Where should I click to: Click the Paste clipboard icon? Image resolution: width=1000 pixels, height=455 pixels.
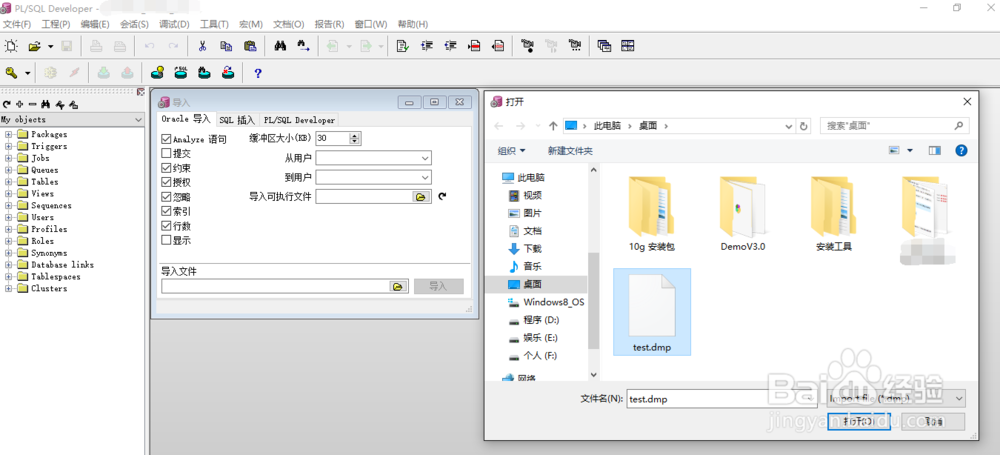click(x=250, y=46)
